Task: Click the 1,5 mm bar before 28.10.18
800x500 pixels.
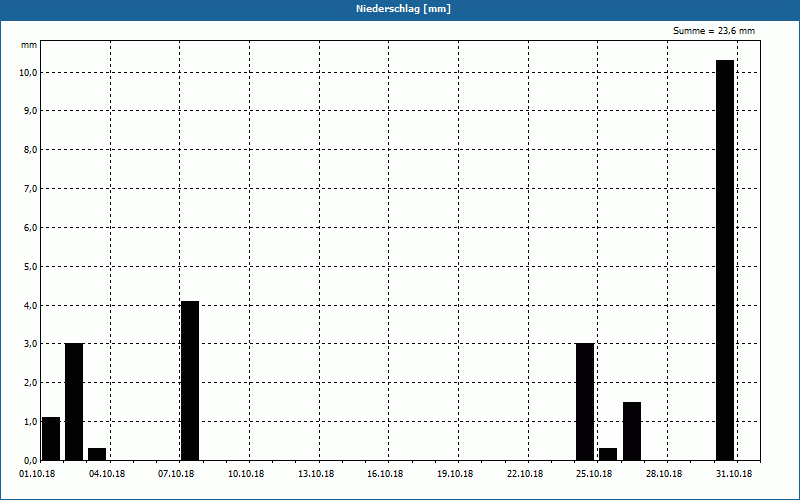Action: pyautogui.click(x=632, y=431)
